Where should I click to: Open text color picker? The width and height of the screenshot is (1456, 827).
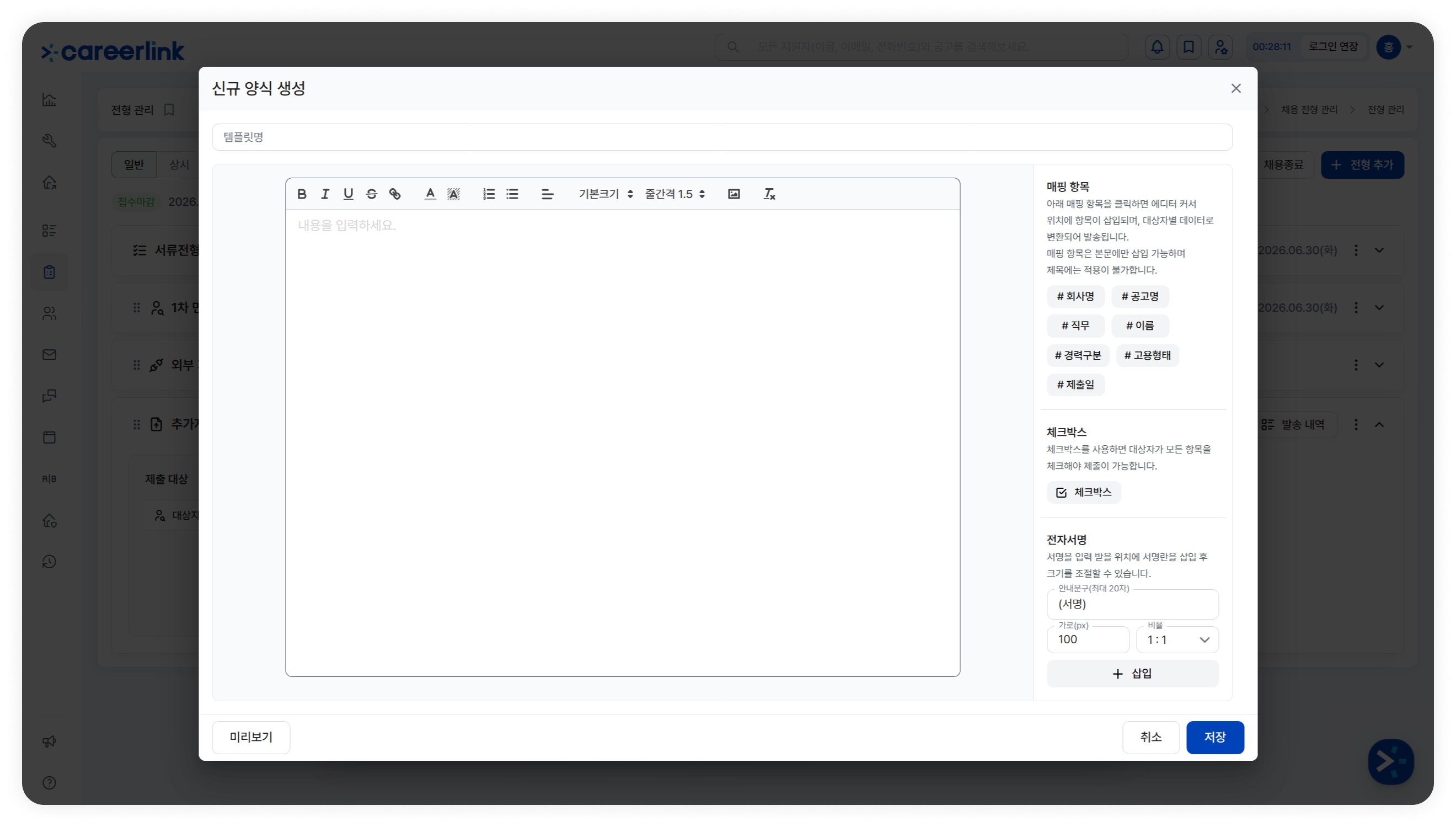(x=430, y=194)
